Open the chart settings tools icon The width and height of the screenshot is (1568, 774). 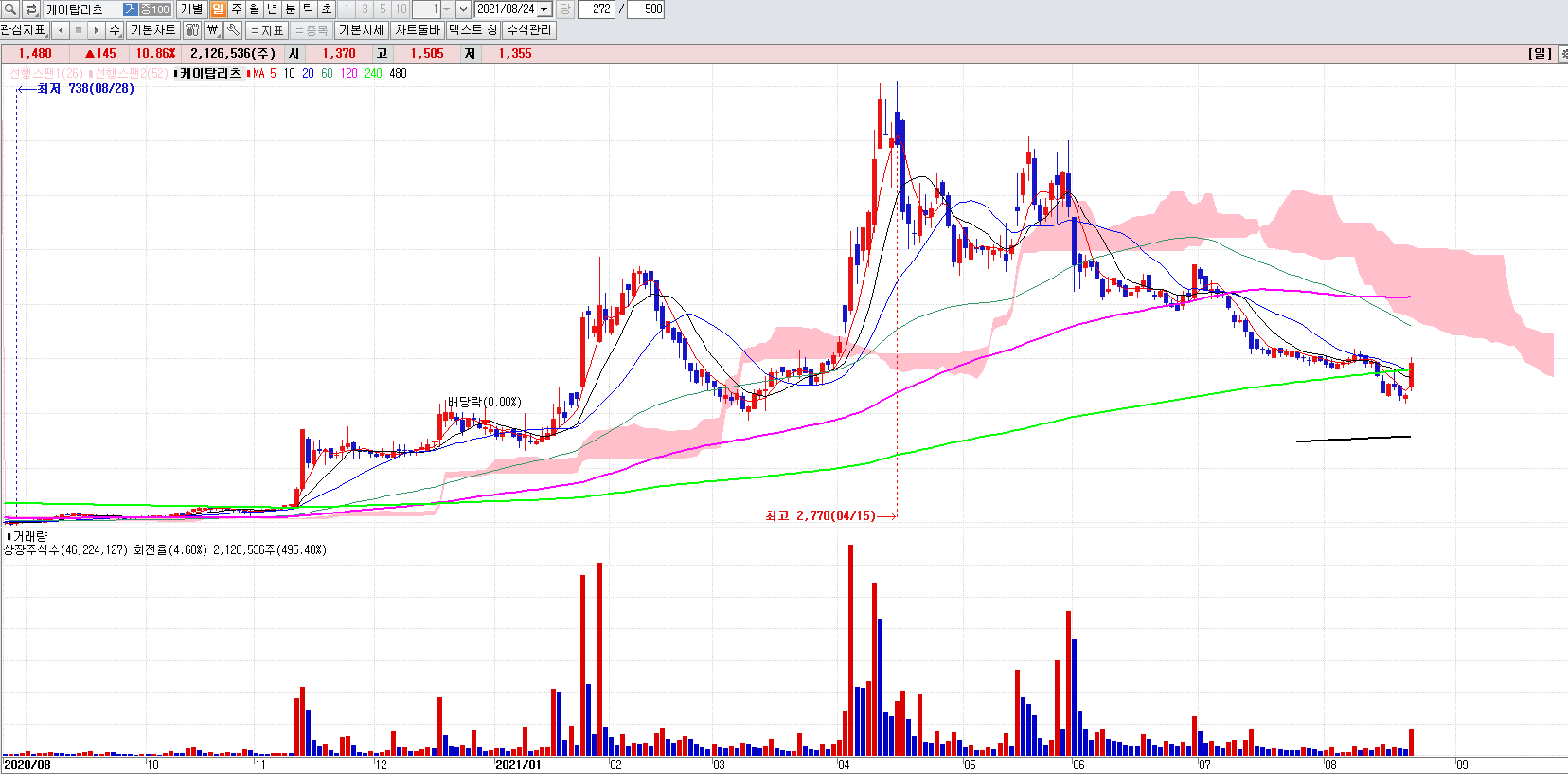(x=192, y=30)
